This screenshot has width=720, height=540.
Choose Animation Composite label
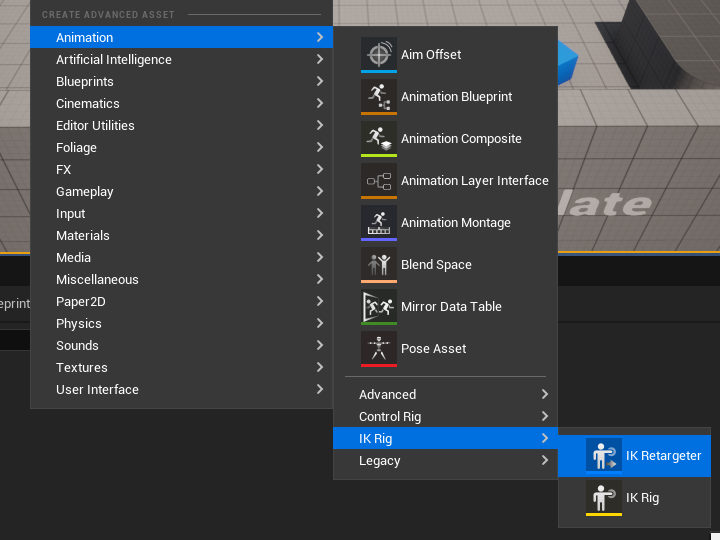[x=461, y=139]
